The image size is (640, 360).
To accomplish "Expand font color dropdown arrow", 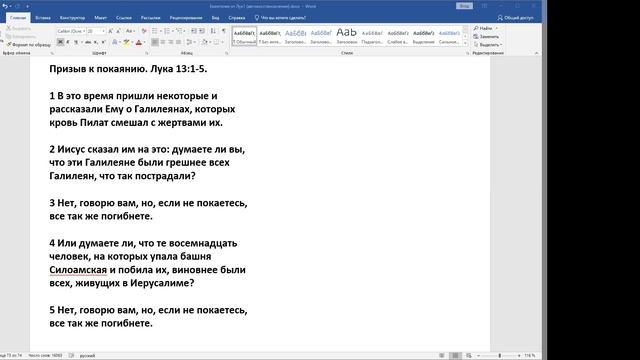I will pos(144,42).
